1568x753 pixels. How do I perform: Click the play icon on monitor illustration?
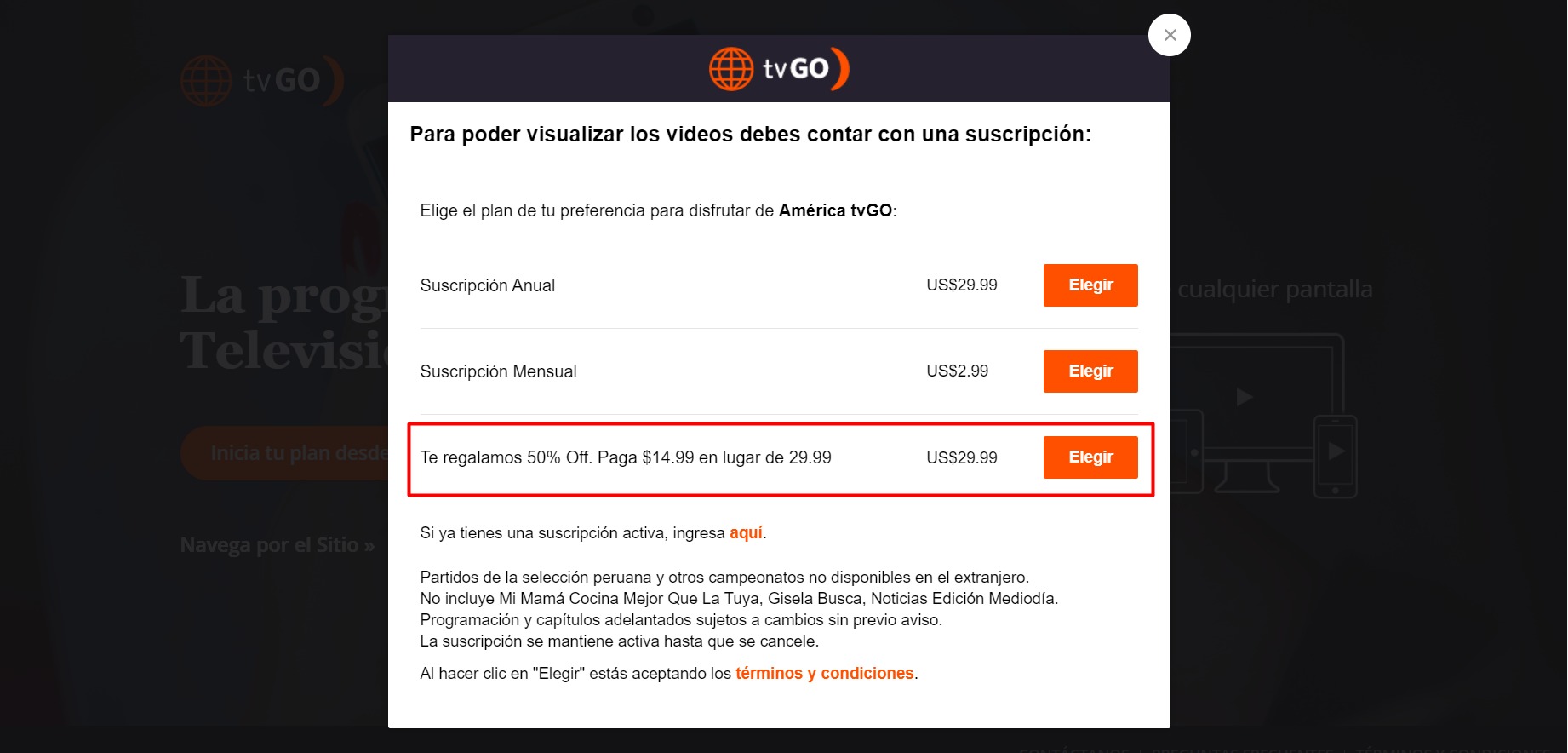point(1245,397)
